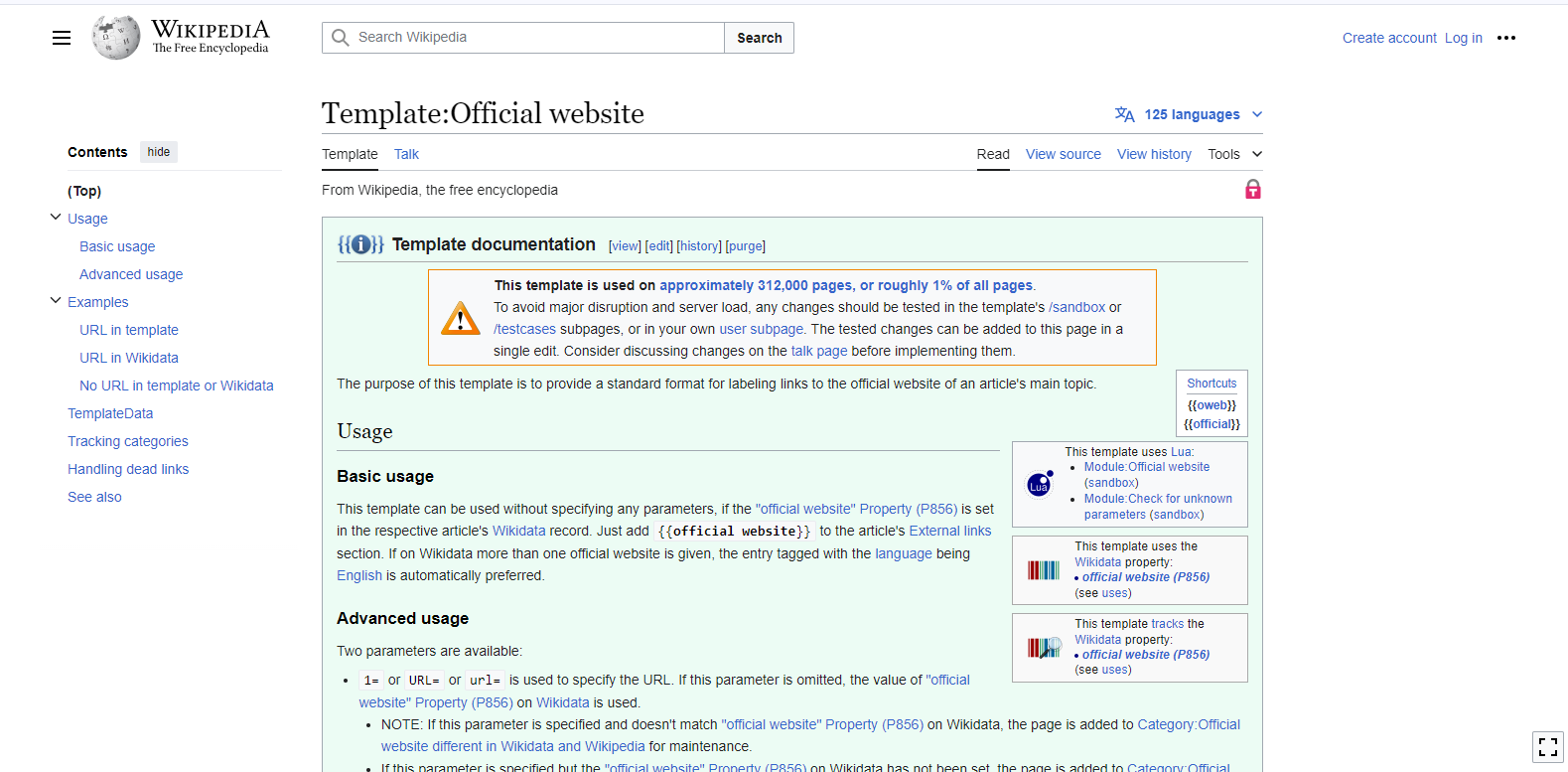Screen dimensions: 1568x772
Task: Go to Handling dead links in contents
Action: point(128,469)
